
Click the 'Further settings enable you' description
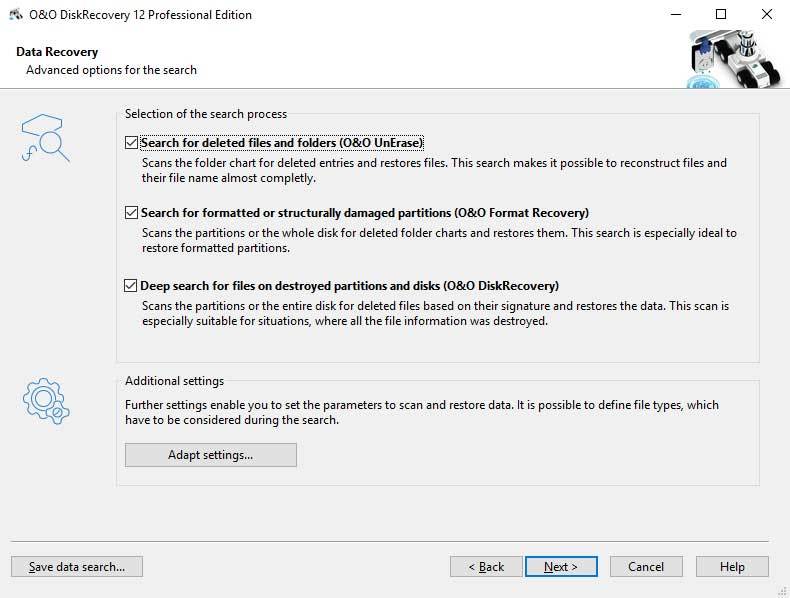point(422,412)
